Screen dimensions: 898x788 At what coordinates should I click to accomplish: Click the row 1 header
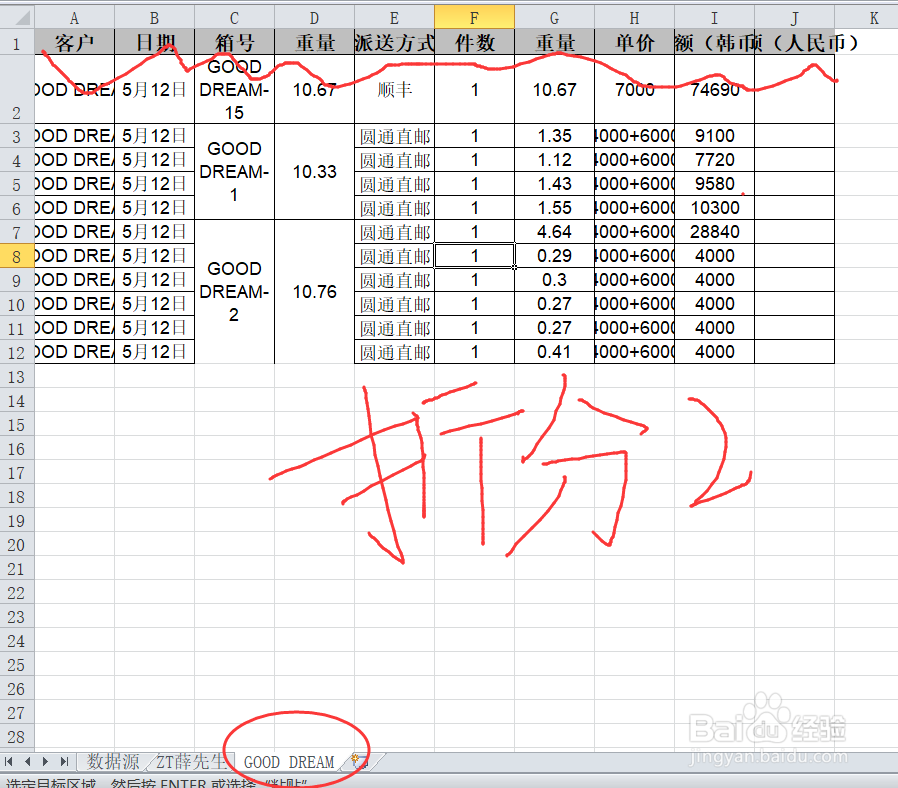(x=16, y=43)
